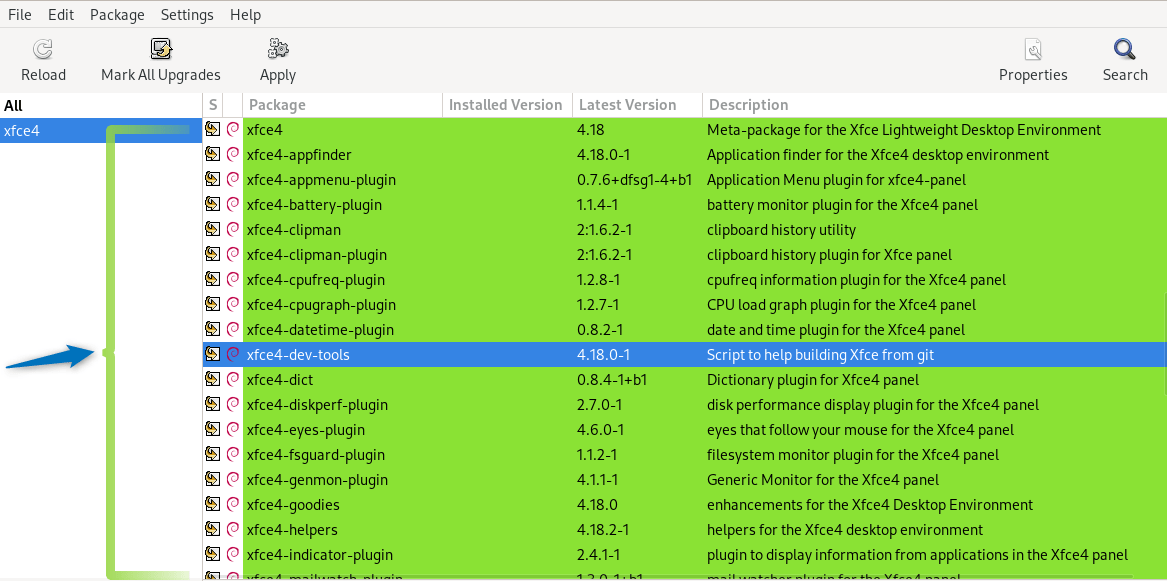Open the Package menu
This screenshot has width=1167, height=581.
tap(117, 14)
